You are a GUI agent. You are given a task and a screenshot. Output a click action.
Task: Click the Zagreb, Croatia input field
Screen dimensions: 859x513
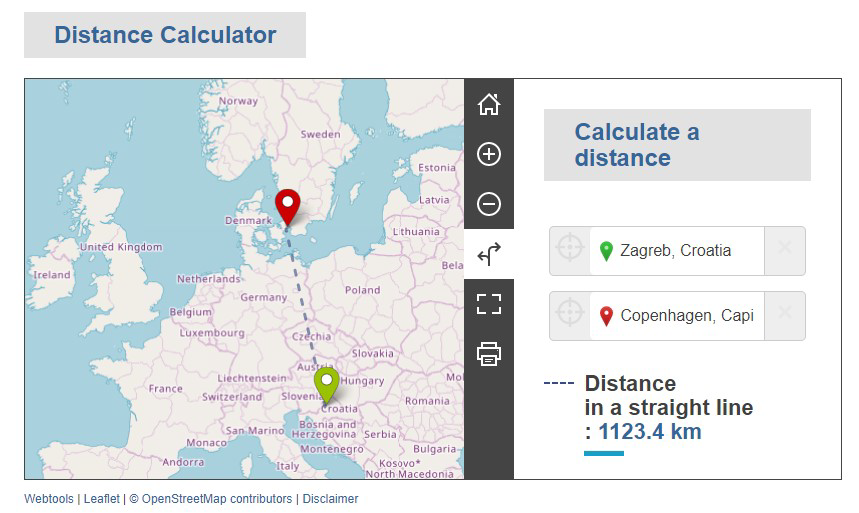tap(682, 250)
